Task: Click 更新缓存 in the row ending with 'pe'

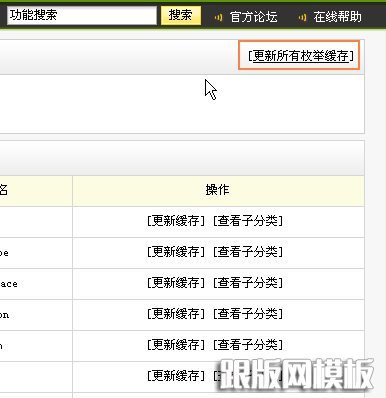Action: [176, 252]
